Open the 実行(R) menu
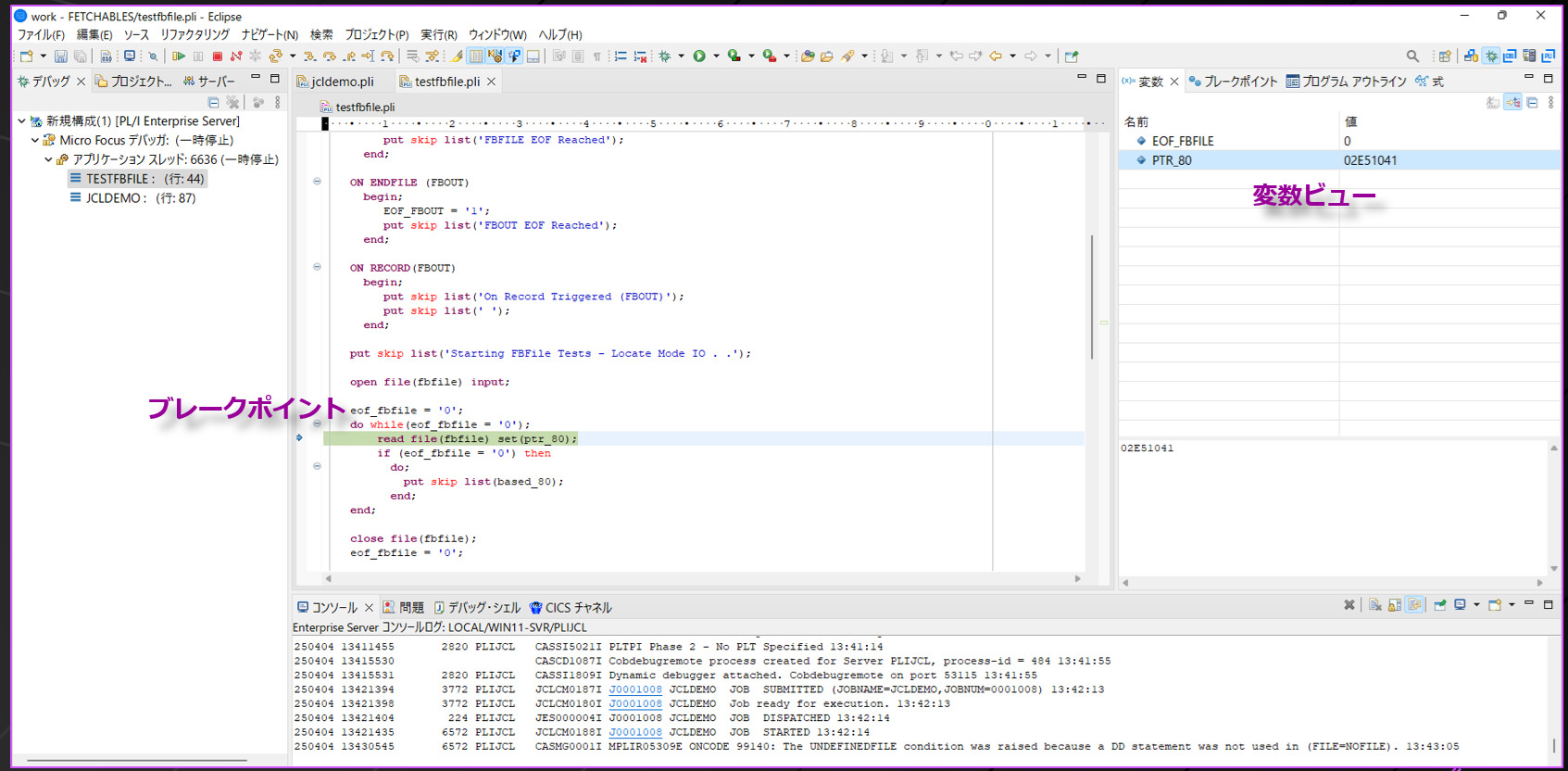 point(438,34)
